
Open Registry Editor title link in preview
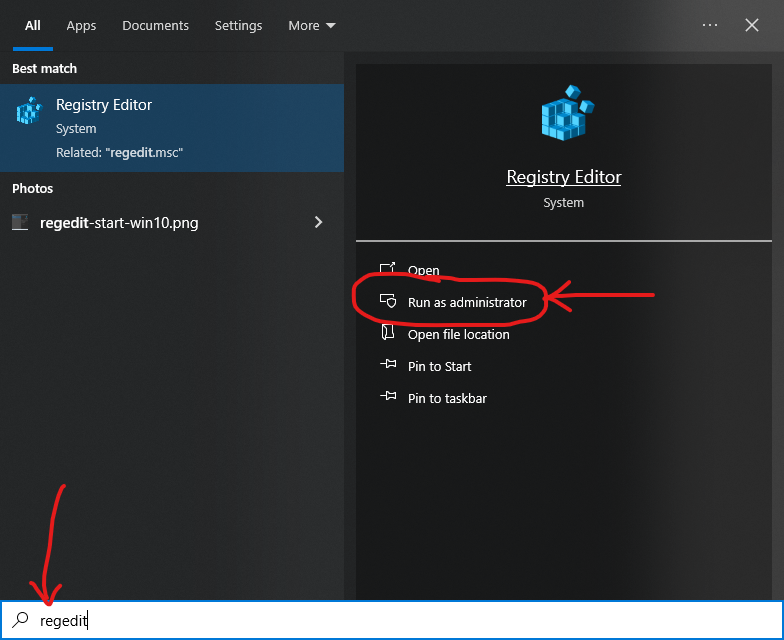tap(564, 177)
